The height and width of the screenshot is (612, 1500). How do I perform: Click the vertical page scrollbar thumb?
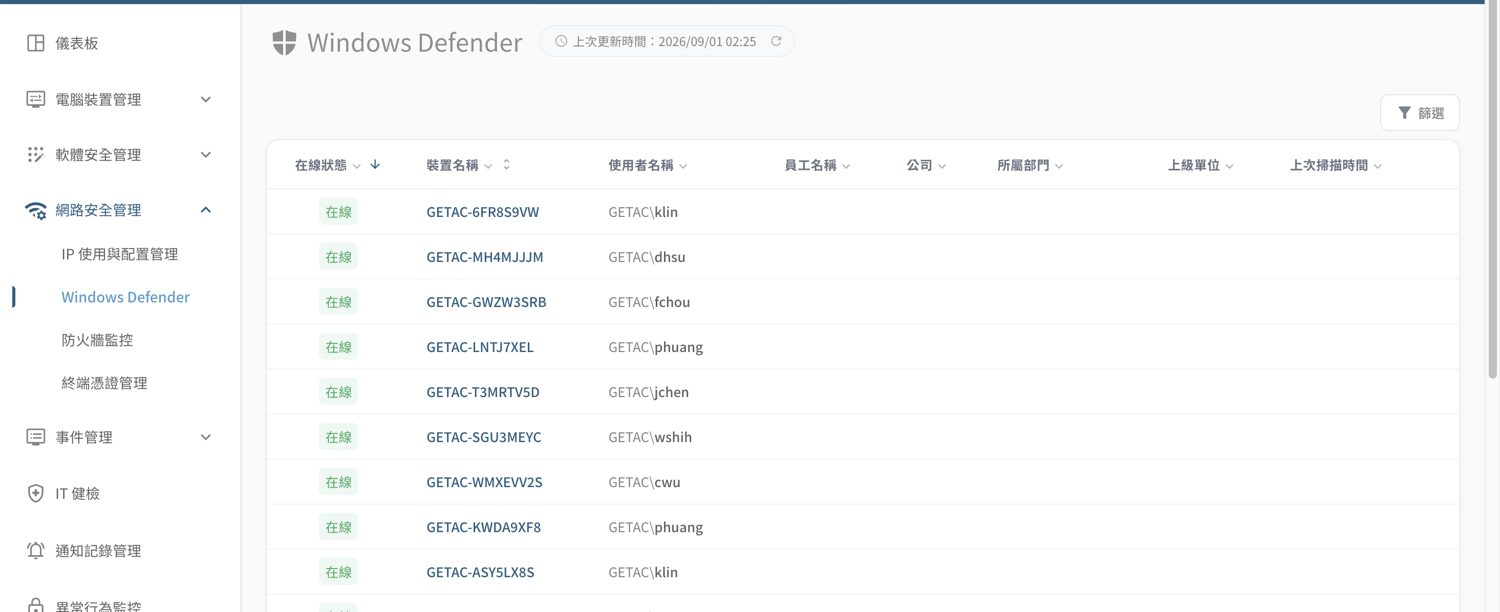click(x=1493, y=190)
